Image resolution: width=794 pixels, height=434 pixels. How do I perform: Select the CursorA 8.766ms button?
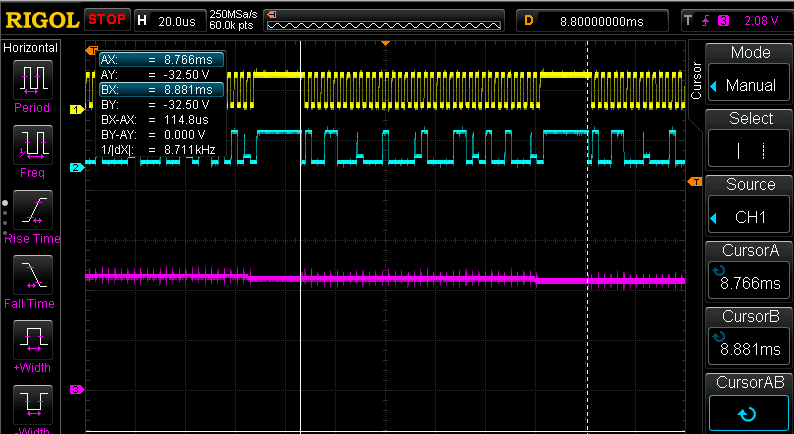[750, 283]
